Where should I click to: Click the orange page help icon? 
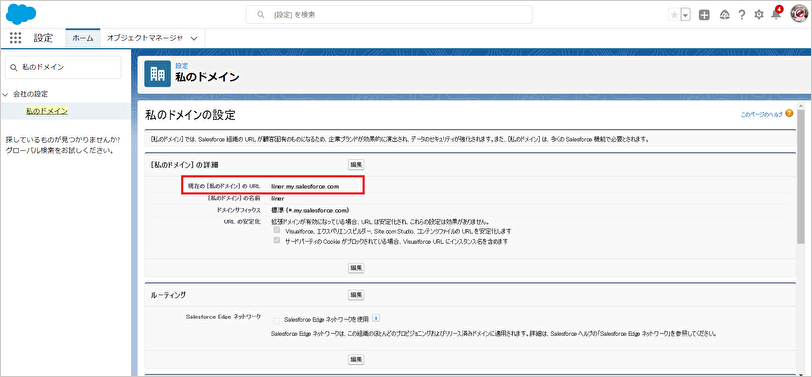pyautogui.click(x=789, y=113)
